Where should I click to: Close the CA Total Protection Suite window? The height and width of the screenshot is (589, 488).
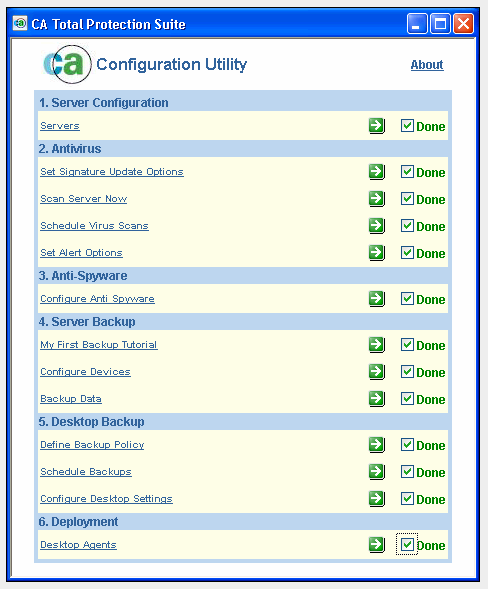(x=463, y=24)
